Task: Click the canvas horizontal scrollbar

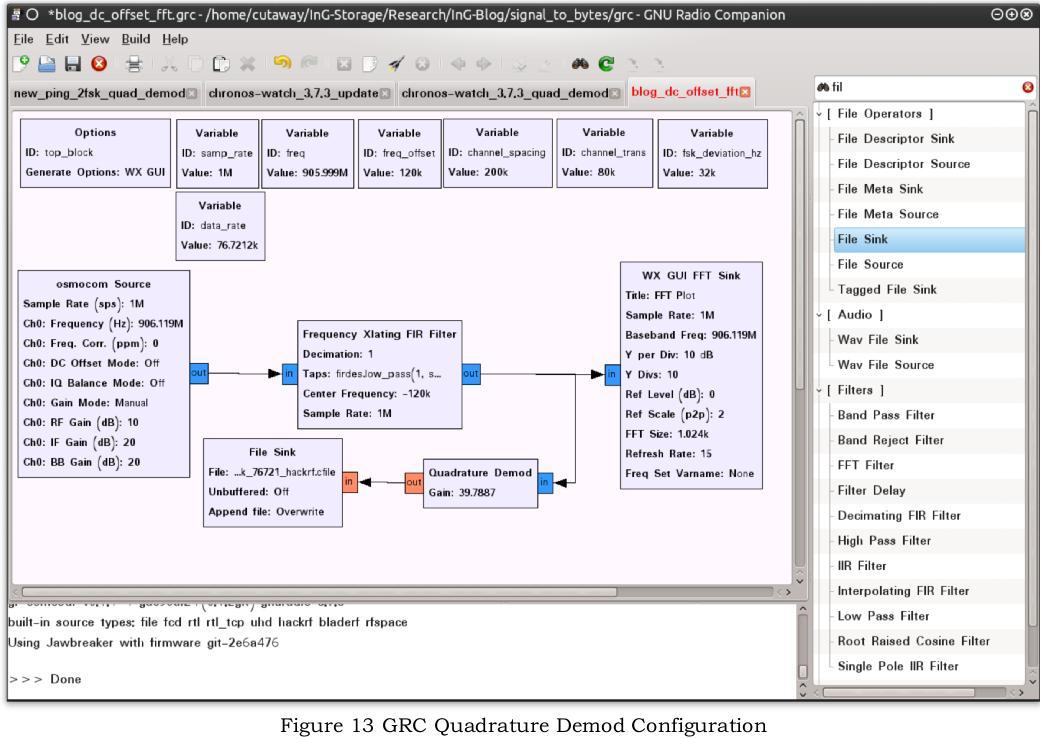Action: (319, 591)
